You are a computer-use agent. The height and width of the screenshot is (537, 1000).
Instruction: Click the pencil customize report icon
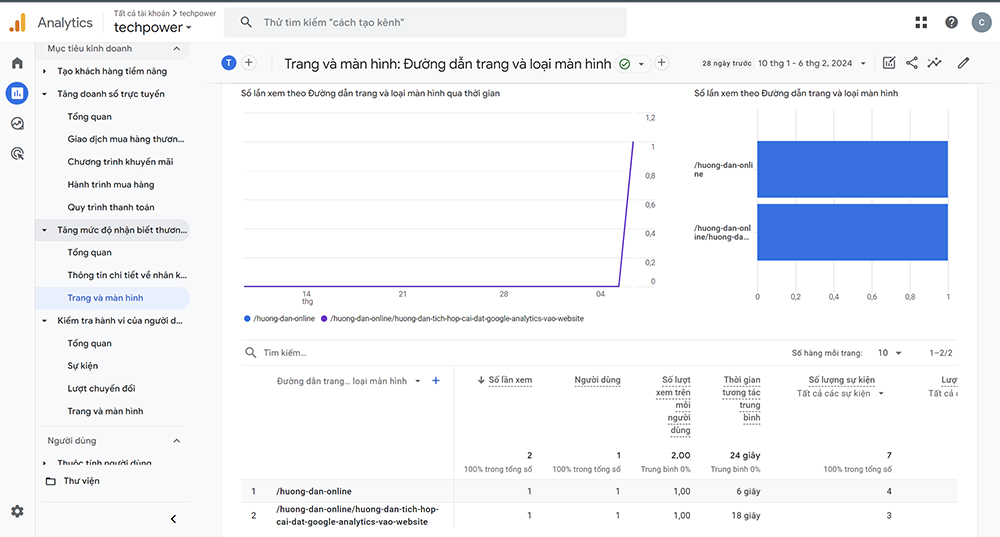point(963,63)
